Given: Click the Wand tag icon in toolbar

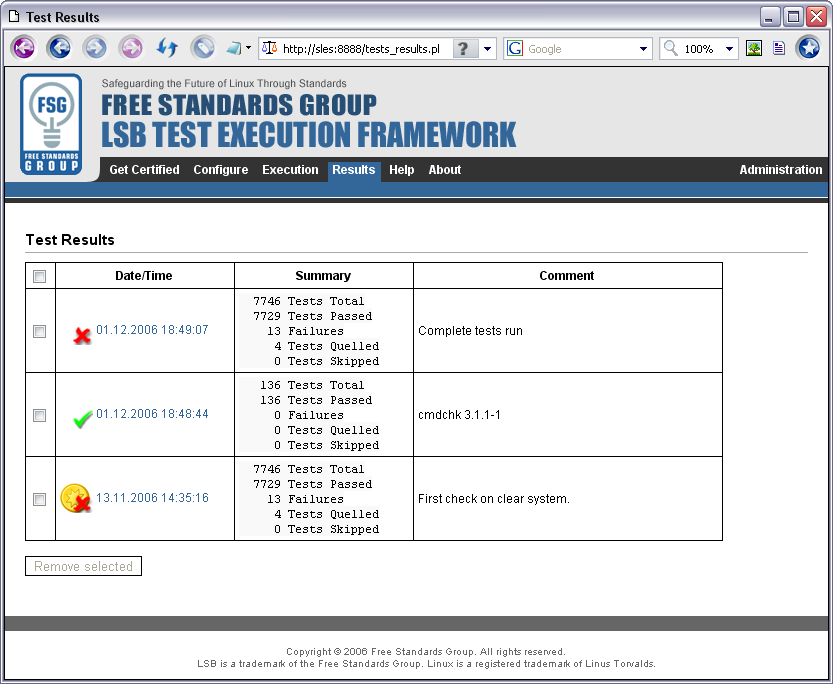Looking at the screenshot, I should [x=203, y=48].
